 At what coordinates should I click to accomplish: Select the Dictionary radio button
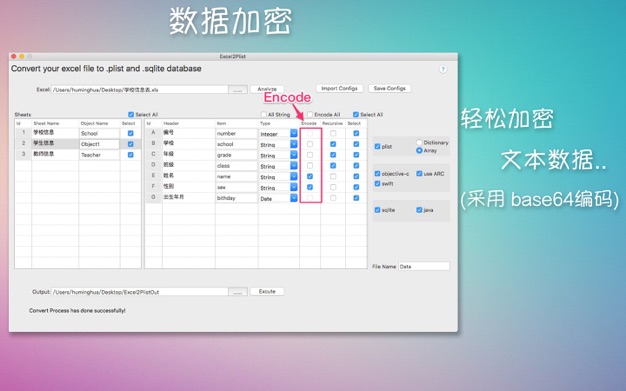click(x=419, y=143)
